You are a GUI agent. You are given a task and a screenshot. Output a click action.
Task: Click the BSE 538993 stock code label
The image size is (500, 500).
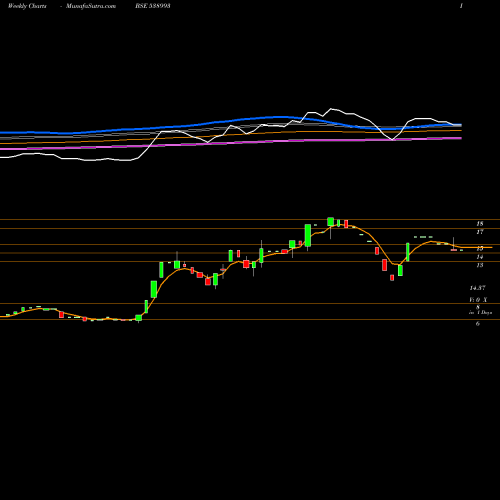[x=153, y=6]
